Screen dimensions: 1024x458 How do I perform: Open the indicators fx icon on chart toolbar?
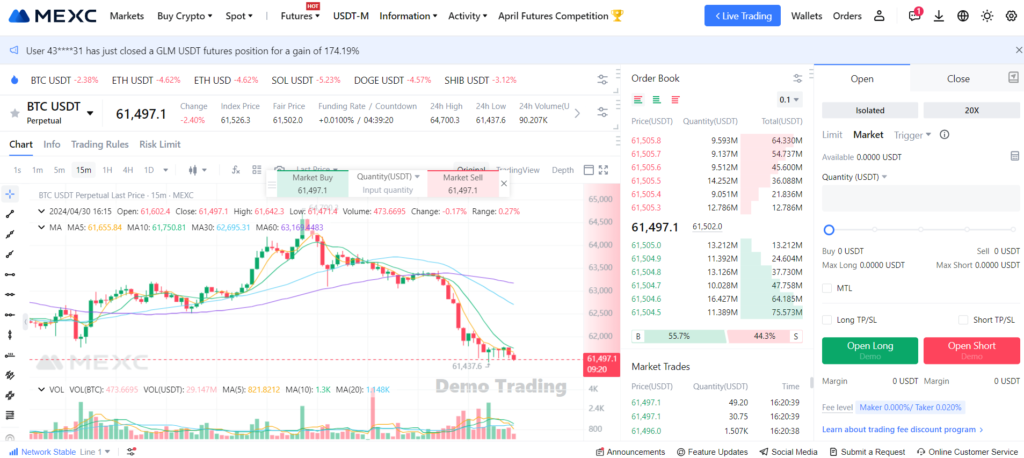click(x=236, y=170)
